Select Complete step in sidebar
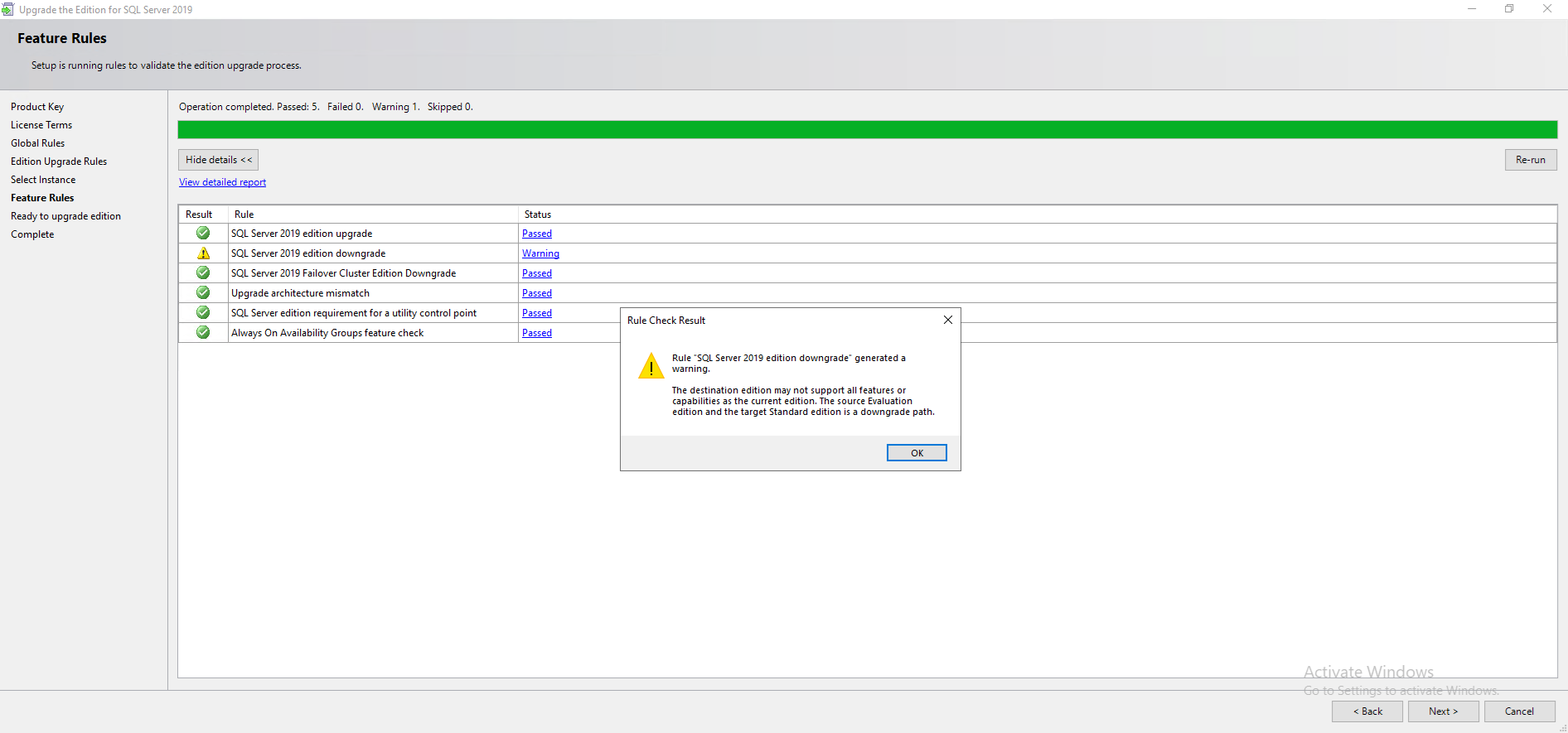Screen dimensions: 1568x733 pos(32,234)
